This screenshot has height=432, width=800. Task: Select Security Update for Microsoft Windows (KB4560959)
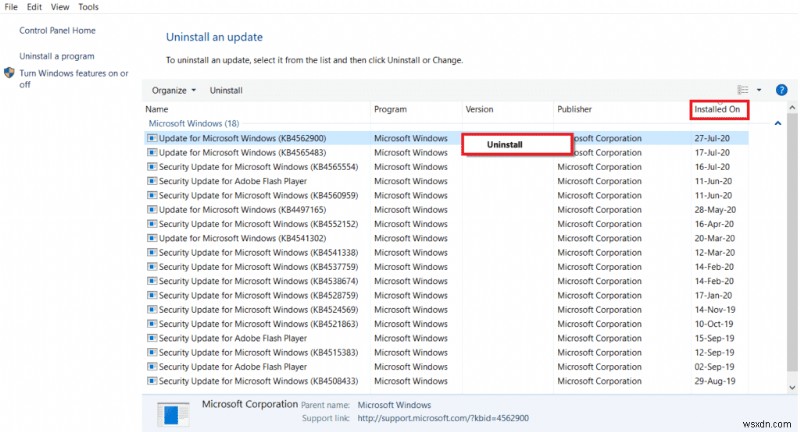click(259, 195)
